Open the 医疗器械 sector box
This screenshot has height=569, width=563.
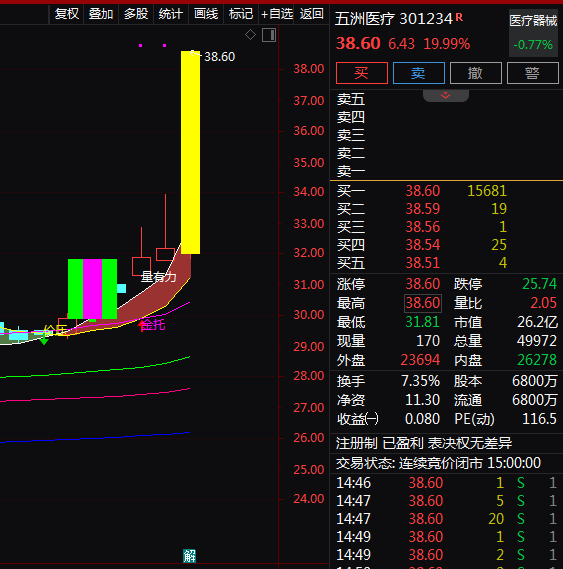coord(533,33)
